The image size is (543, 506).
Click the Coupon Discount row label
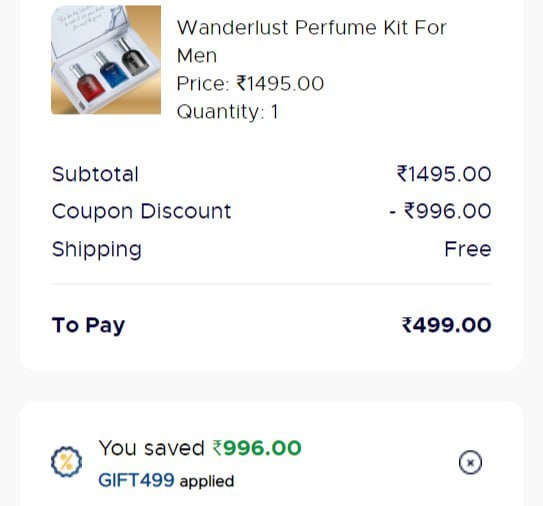141,211
